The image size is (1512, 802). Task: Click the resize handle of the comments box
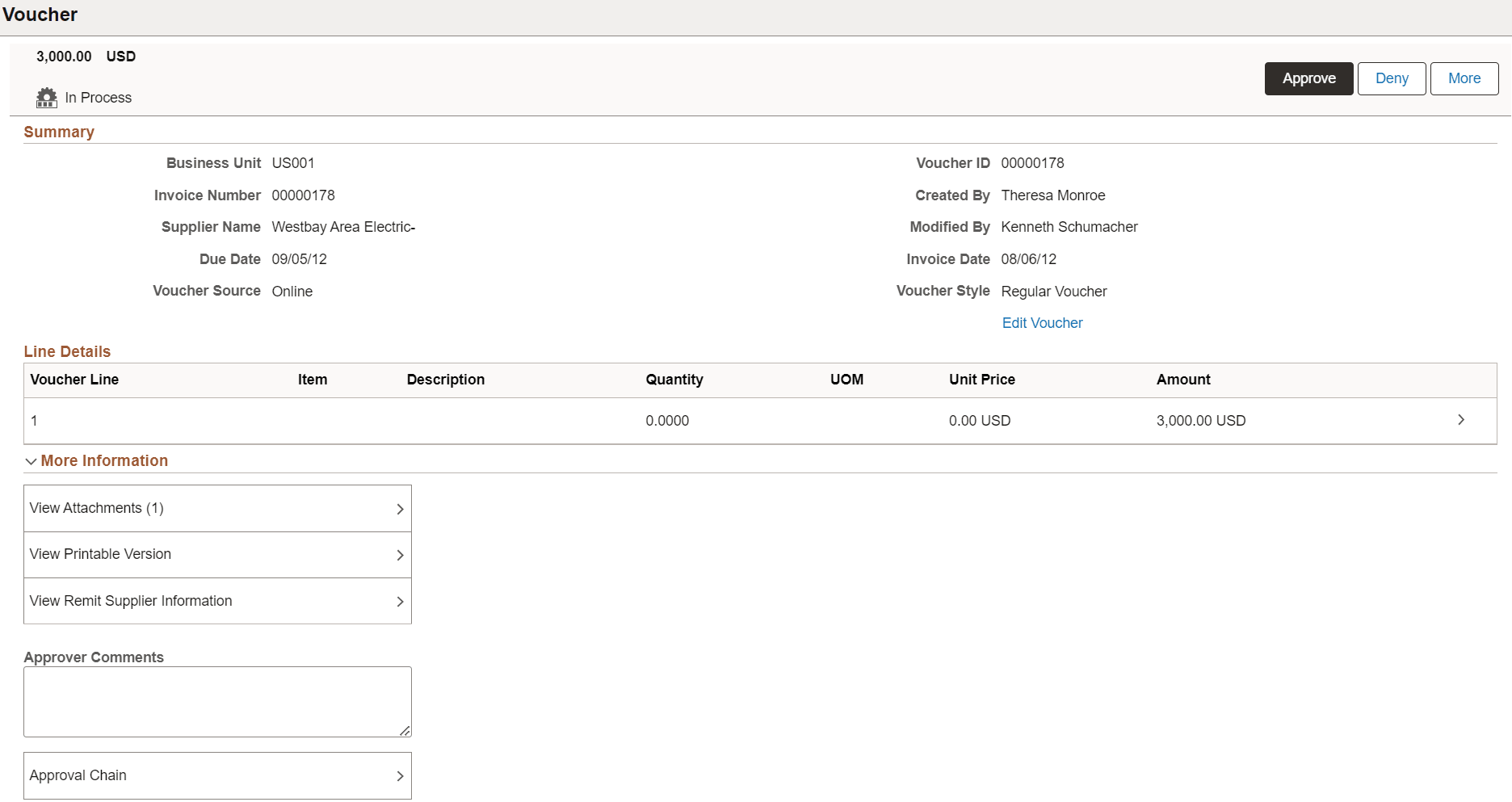click(x=405, y=732)
